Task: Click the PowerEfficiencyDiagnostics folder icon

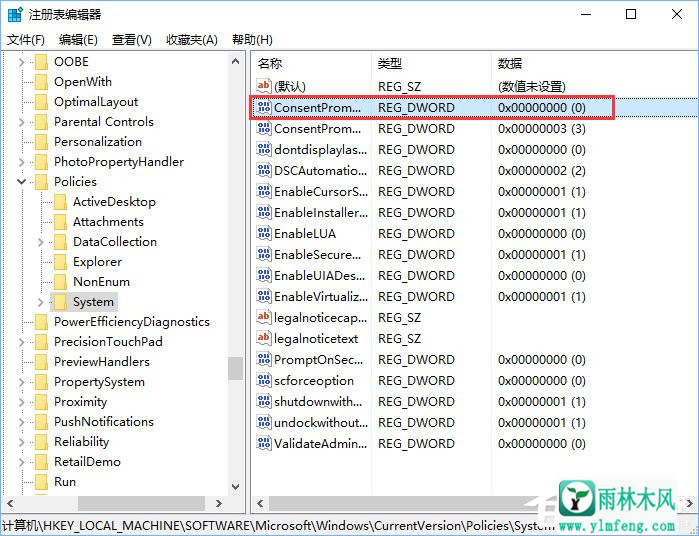Action: point(41,322)
